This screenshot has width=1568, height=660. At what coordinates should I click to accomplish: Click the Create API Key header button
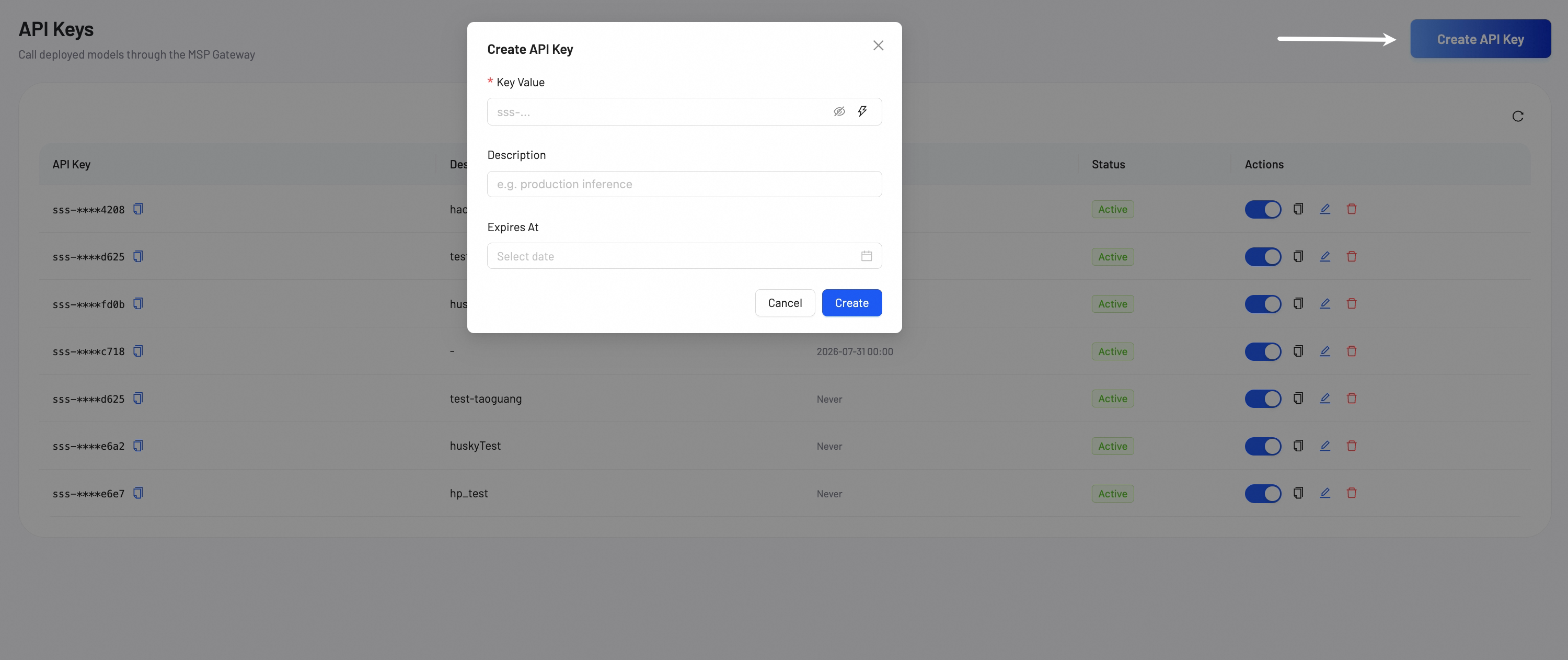coord(1480,39)
